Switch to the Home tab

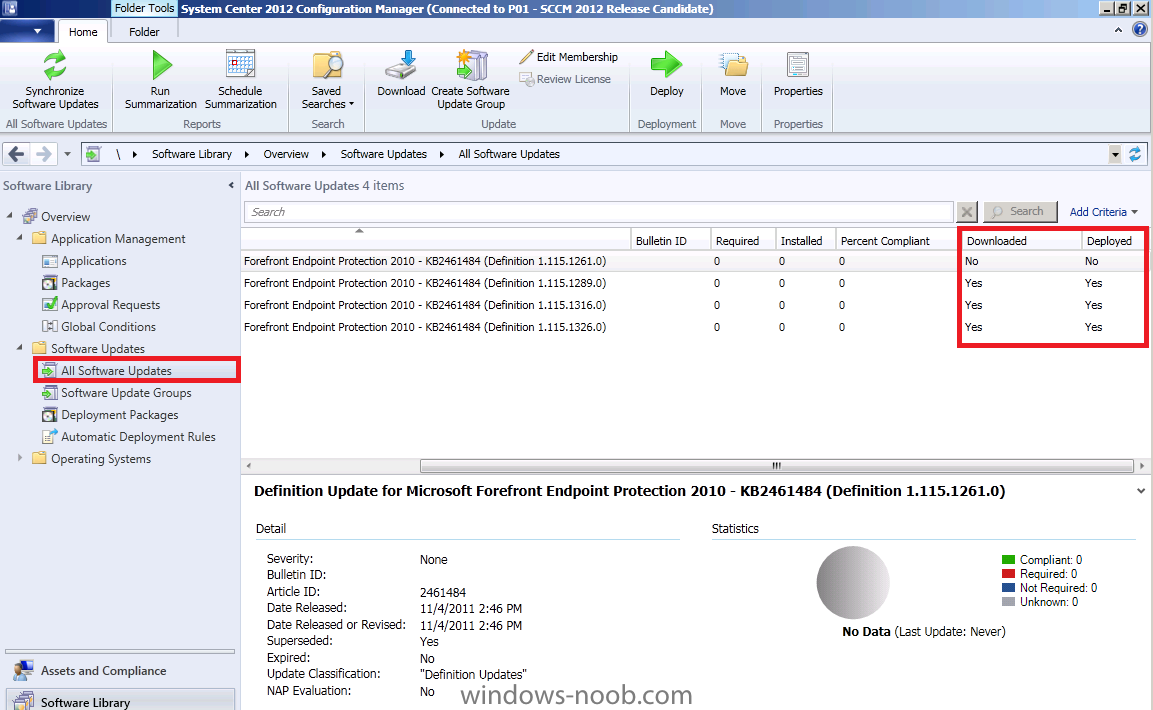83,32
